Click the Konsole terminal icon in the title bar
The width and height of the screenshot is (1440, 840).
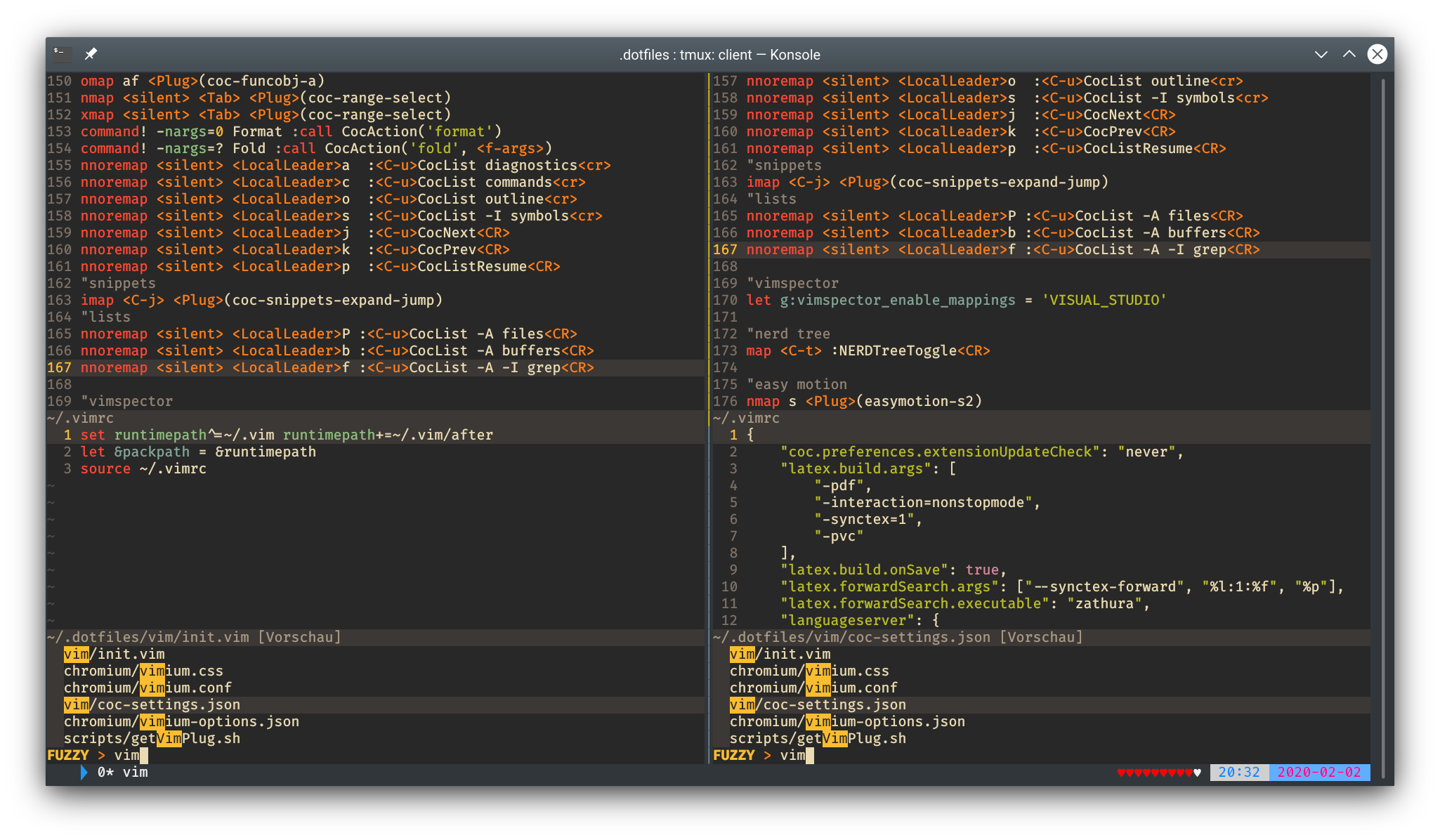click(61, 53)
